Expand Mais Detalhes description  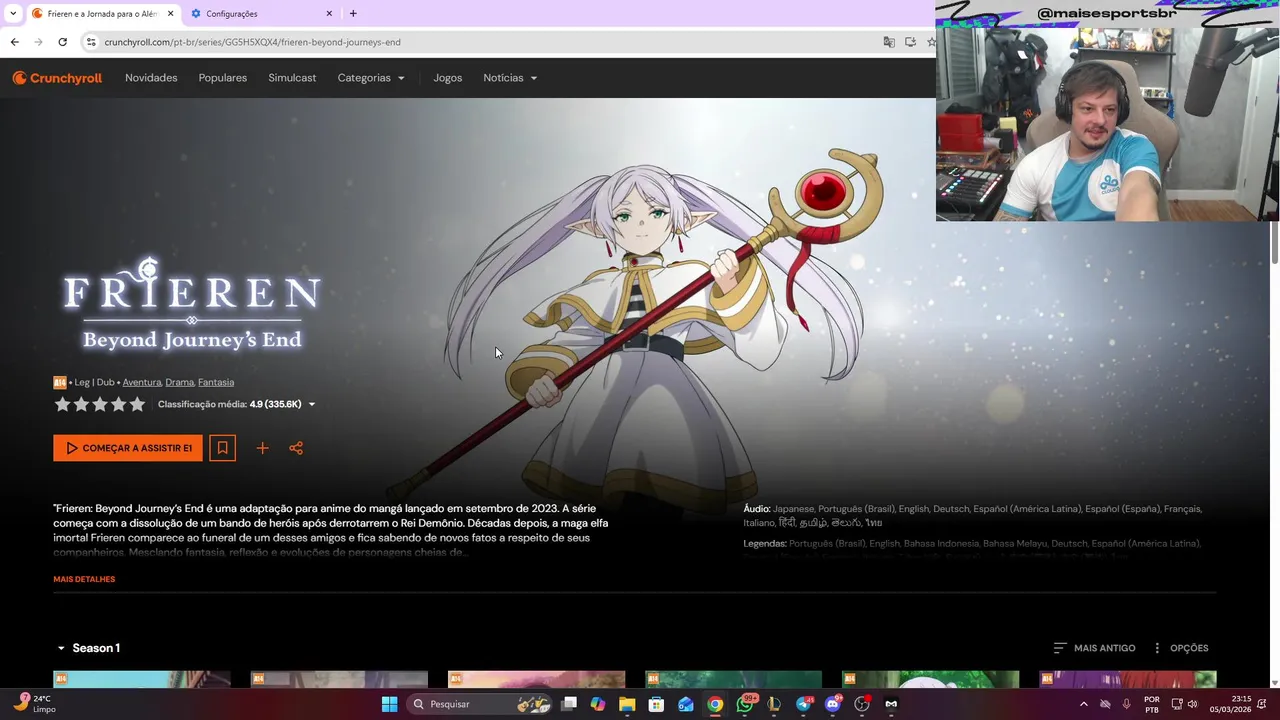84,579
